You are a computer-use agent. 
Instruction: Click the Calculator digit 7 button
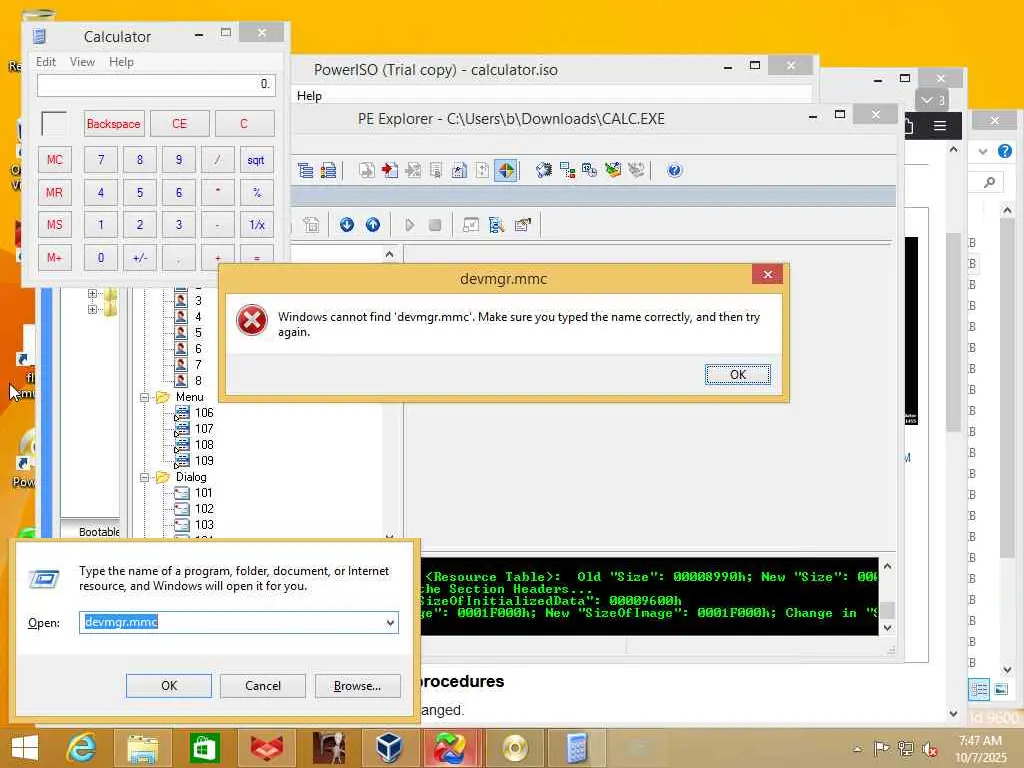101,160
